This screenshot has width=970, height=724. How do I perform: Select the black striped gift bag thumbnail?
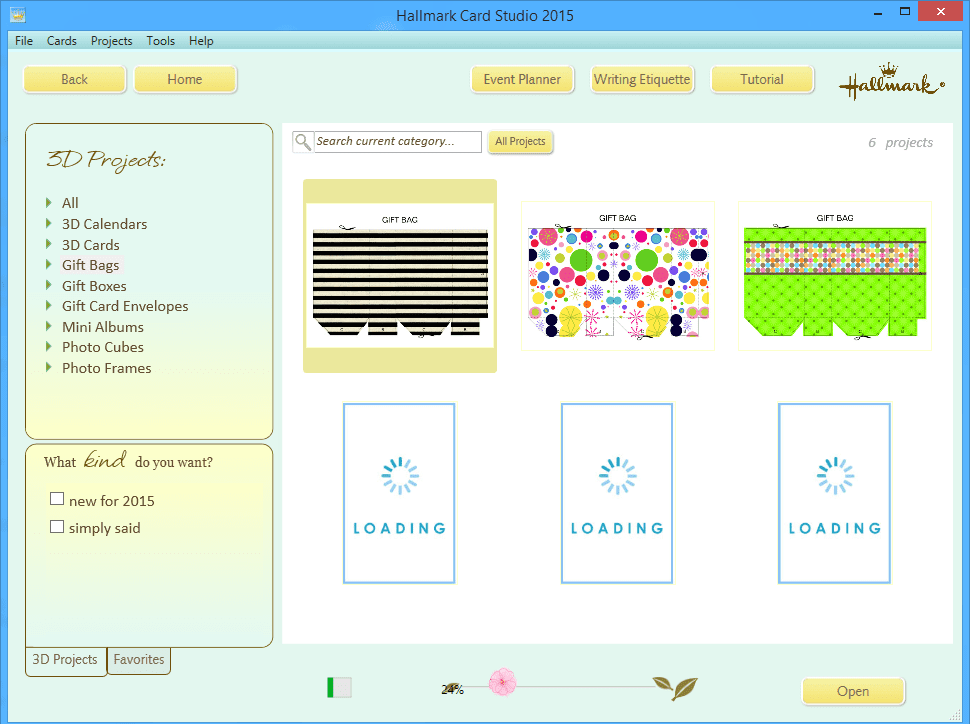pos(400,276)
